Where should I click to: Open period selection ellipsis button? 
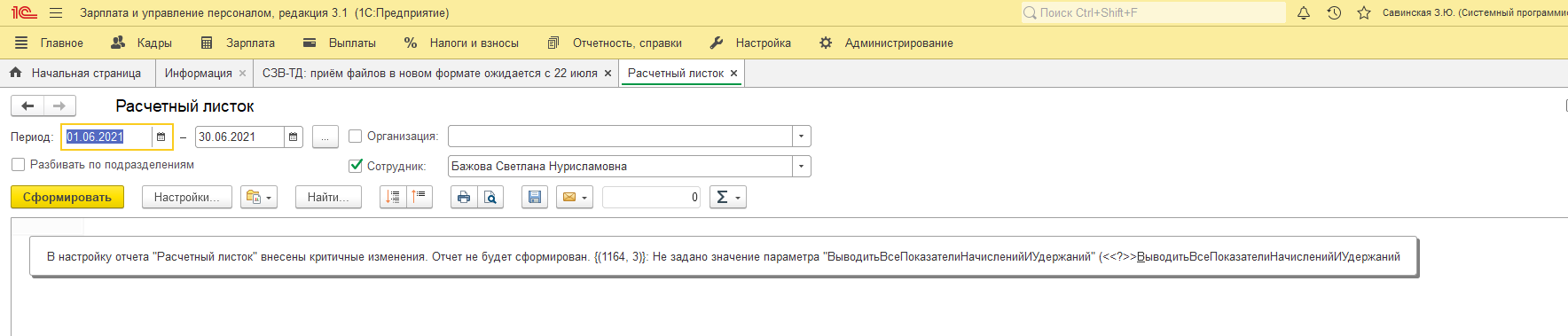coord(325,137)
